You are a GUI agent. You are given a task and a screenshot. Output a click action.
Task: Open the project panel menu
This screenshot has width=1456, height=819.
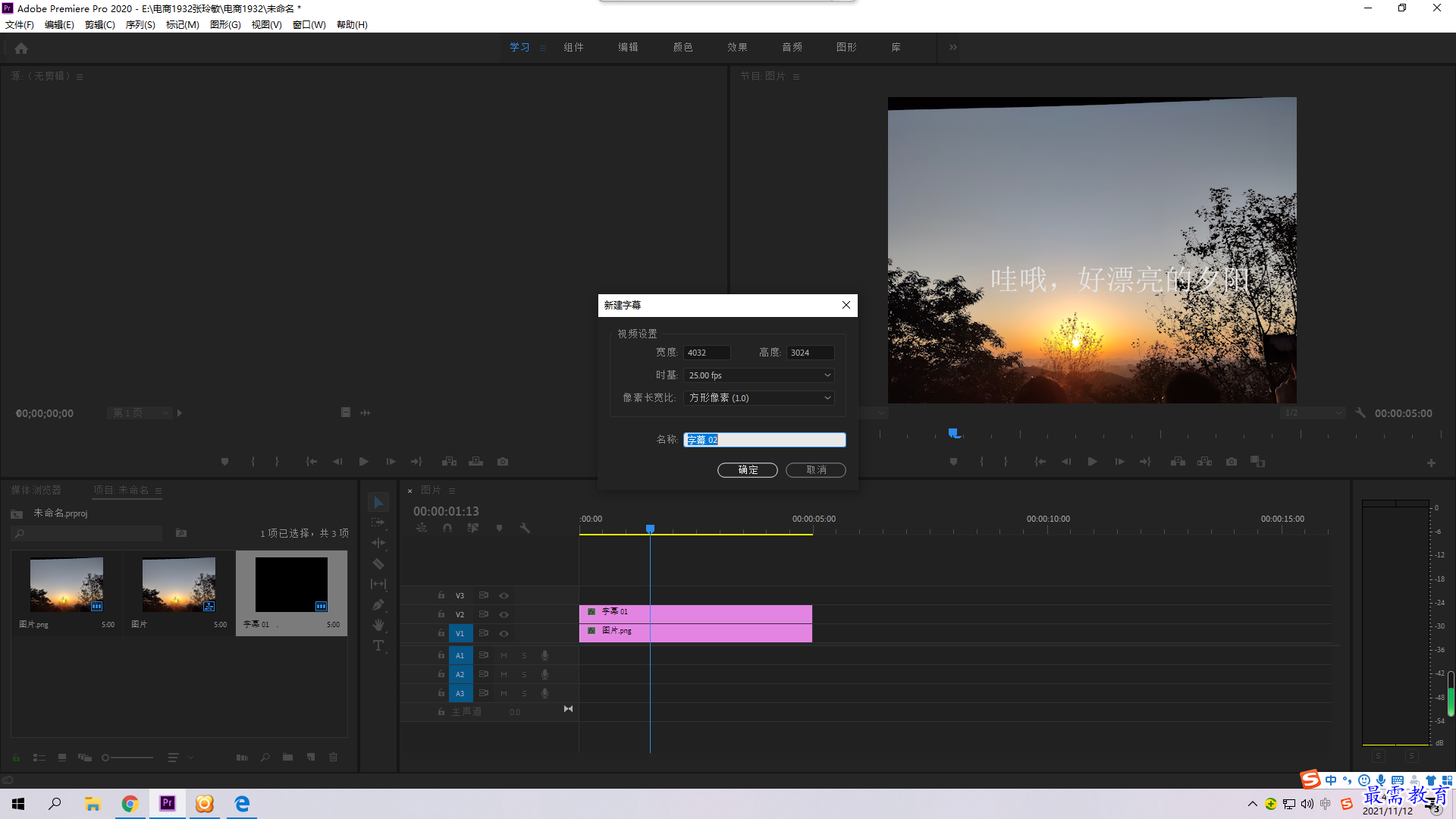click(158, 491)
